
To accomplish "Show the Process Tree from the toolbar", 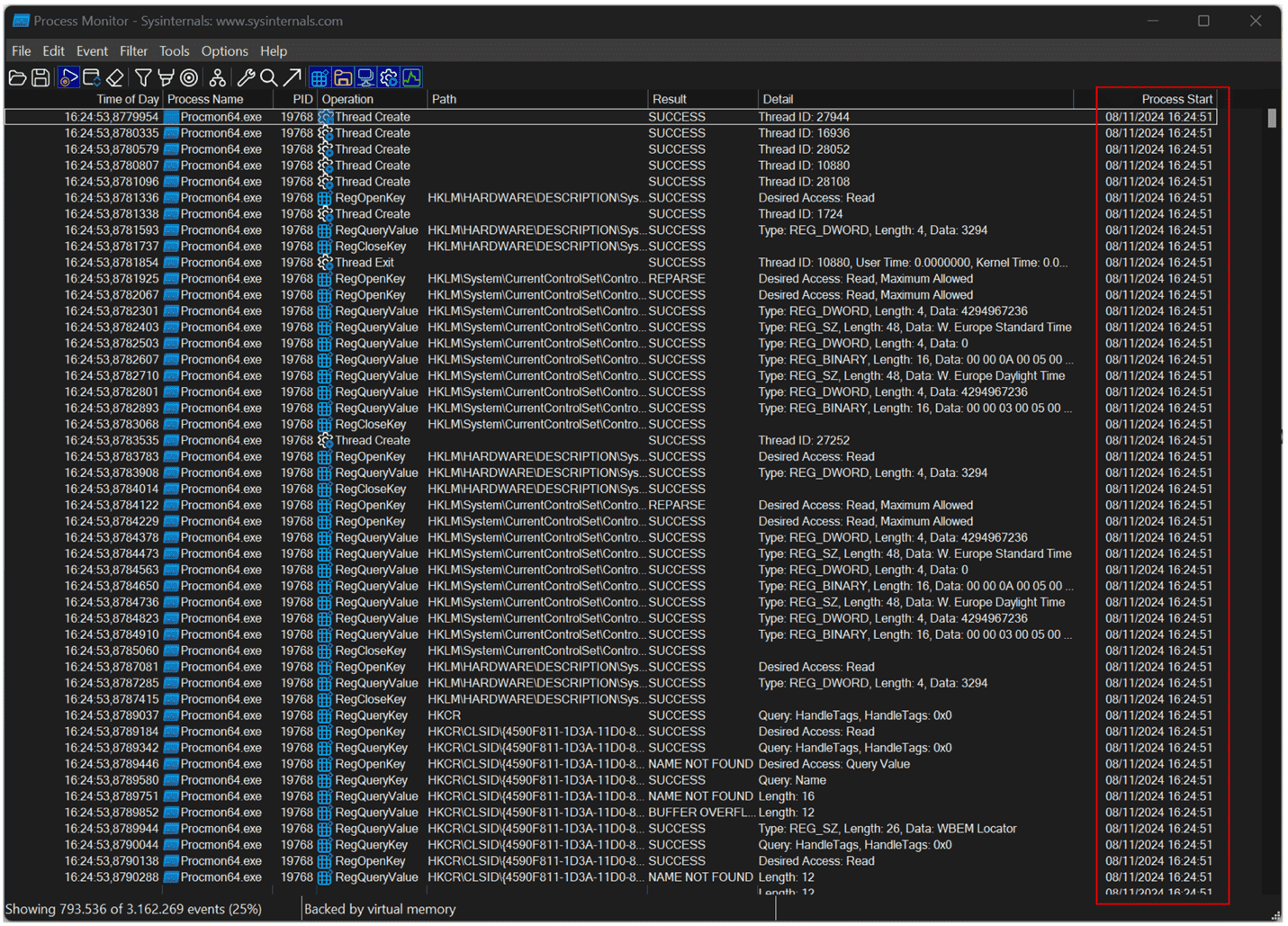I will 218,78.
